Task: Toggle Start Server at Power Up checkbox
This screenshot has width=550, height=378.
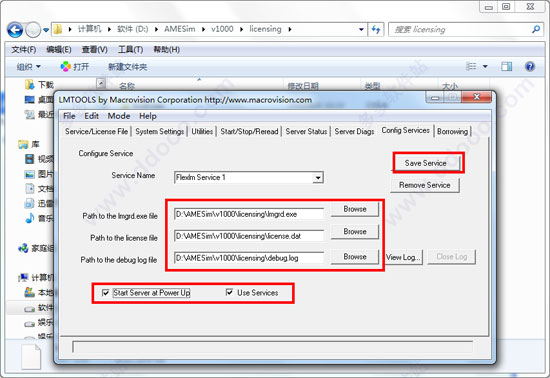Action: [x=105, y=292]
